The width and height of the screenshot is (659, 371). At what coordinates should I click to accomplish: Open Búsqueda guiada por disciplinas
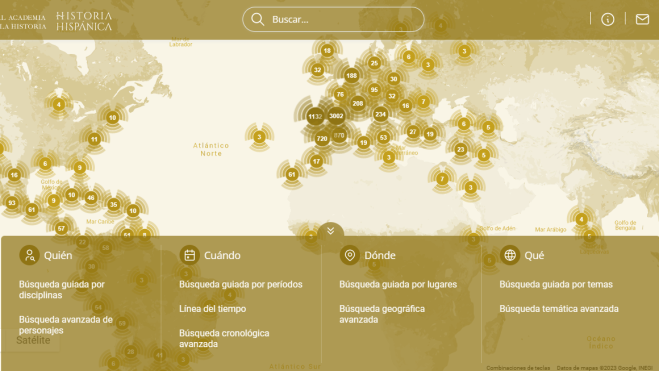pyautogui.click(x=62, y=289)
